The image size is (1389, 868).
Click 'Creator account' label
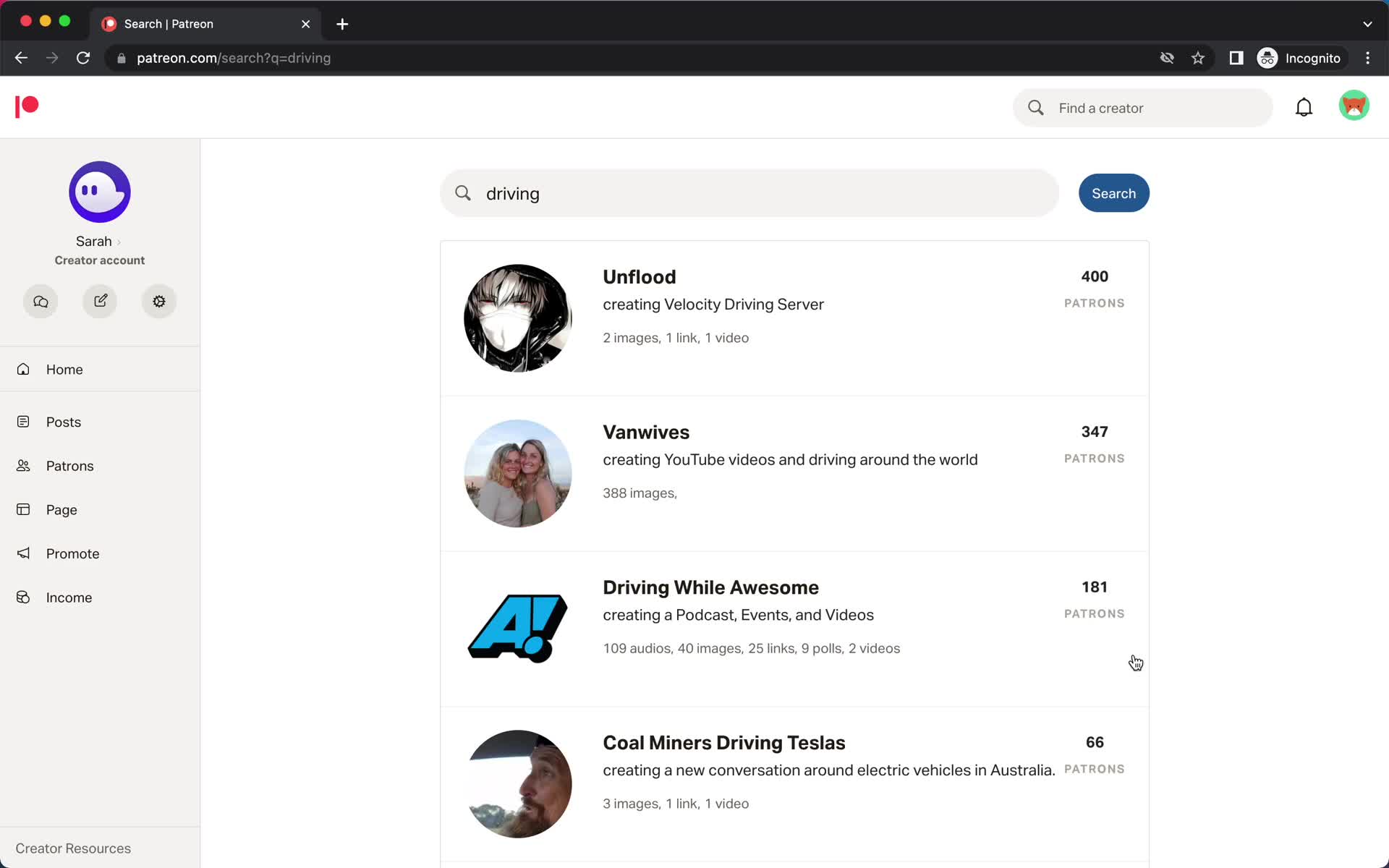100,260
